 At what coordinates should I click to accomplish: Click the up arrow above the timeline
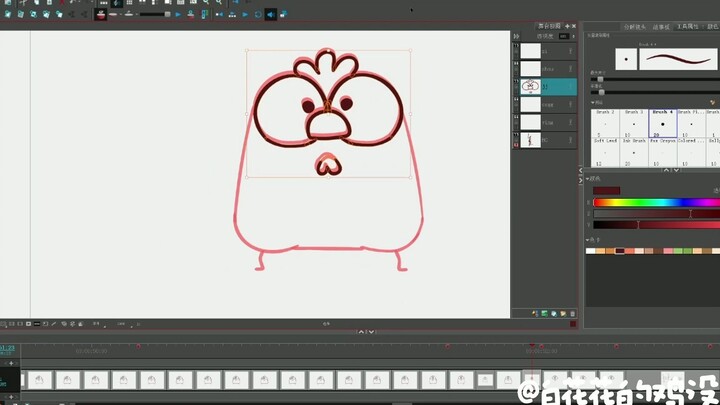(x=361, y=332)
